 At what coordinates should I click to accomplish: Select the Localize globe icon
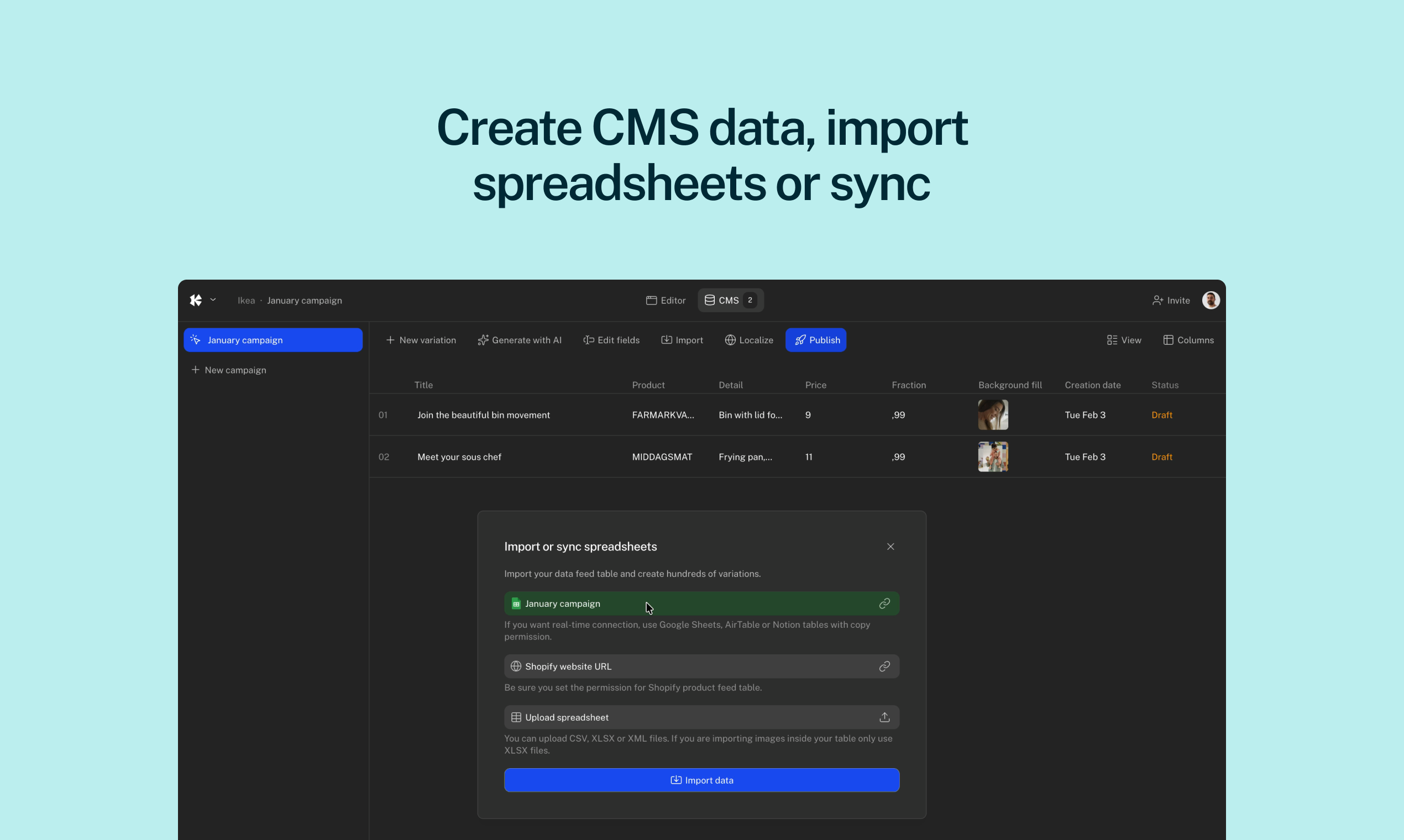[730, 340]
